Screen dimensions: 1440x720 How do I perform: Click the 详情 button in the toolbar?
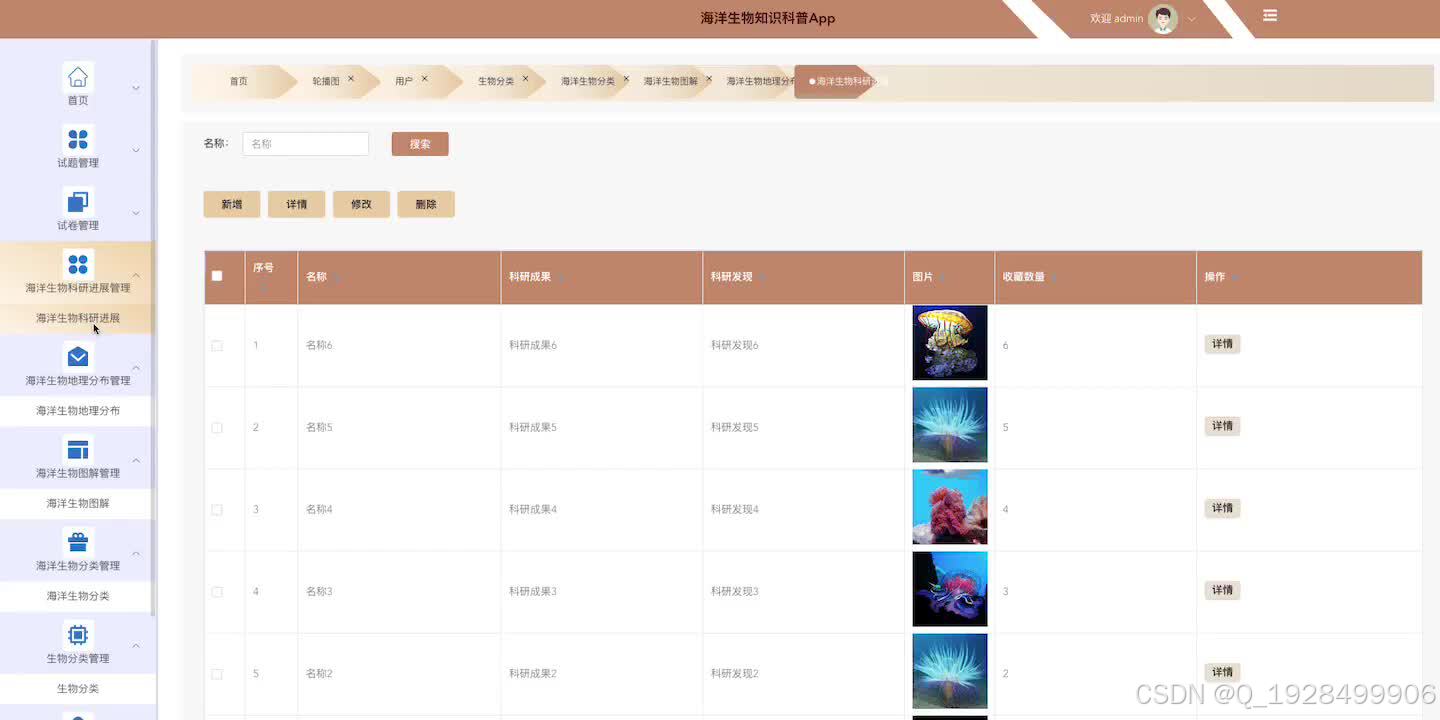[x=297, y=204]
